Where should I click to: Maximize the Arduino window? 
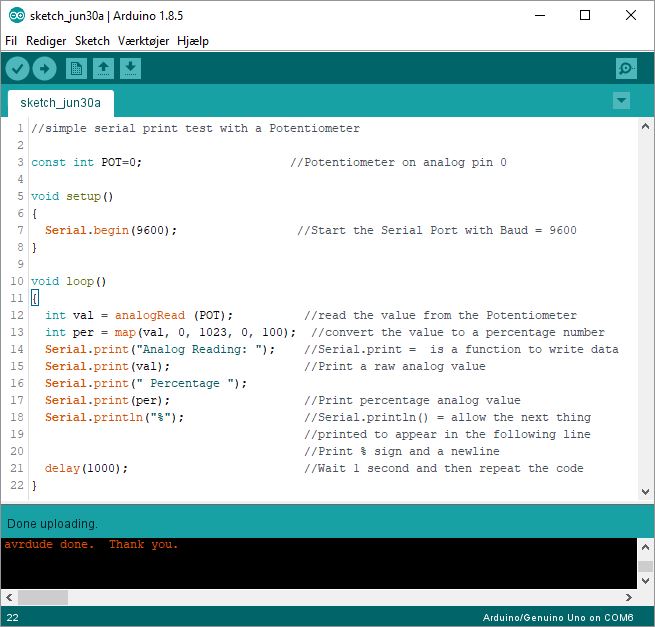pos(585,15)
